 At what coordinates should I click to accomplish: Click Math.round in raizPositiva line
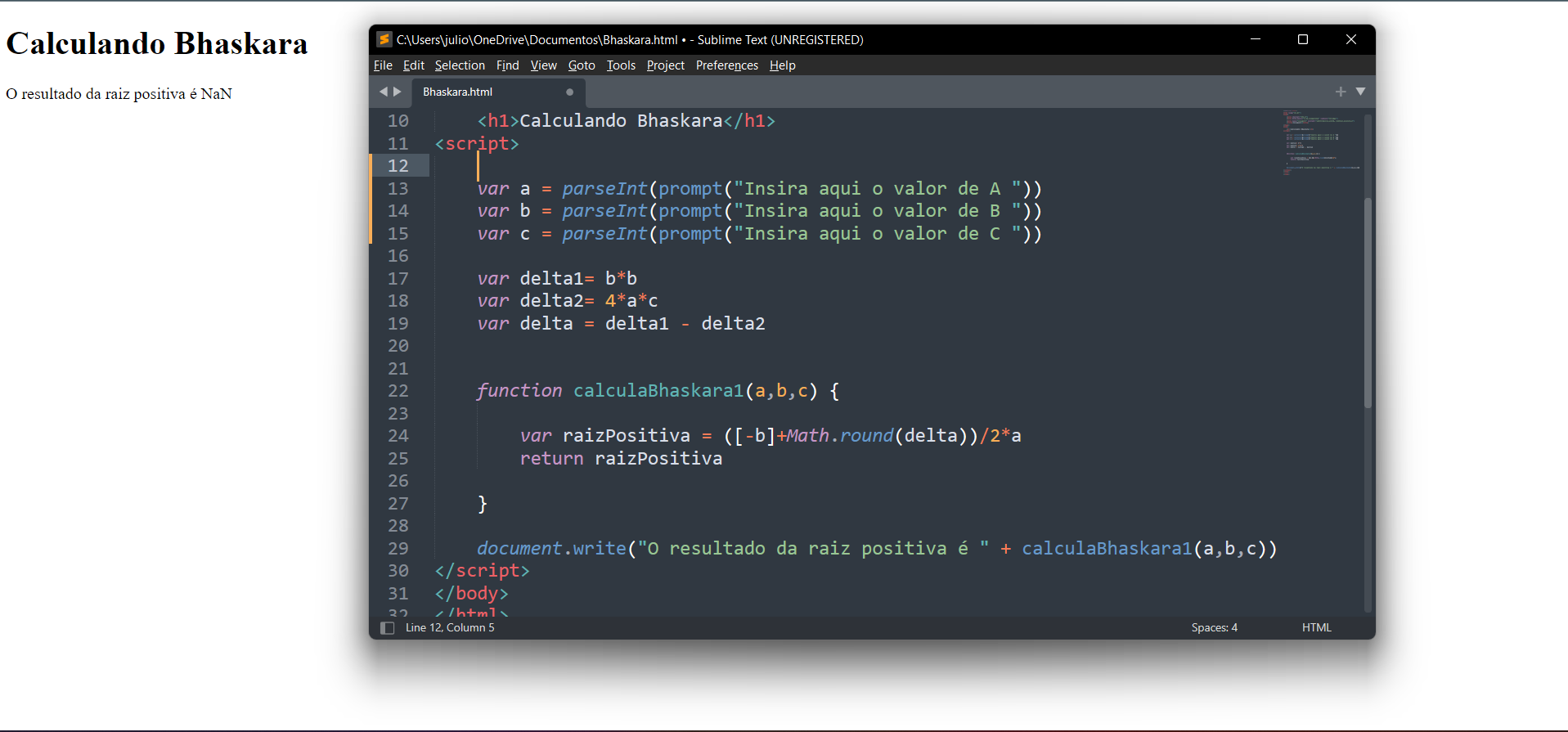pos(840,436)
